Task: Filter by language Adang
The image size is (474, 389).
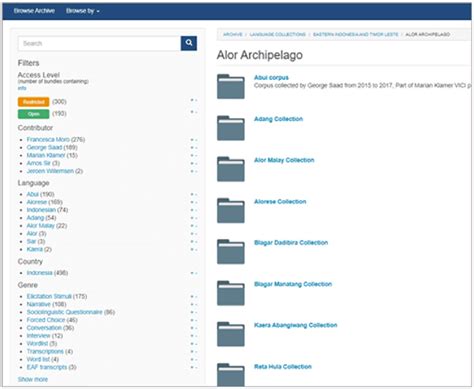Action: [35, 218]
